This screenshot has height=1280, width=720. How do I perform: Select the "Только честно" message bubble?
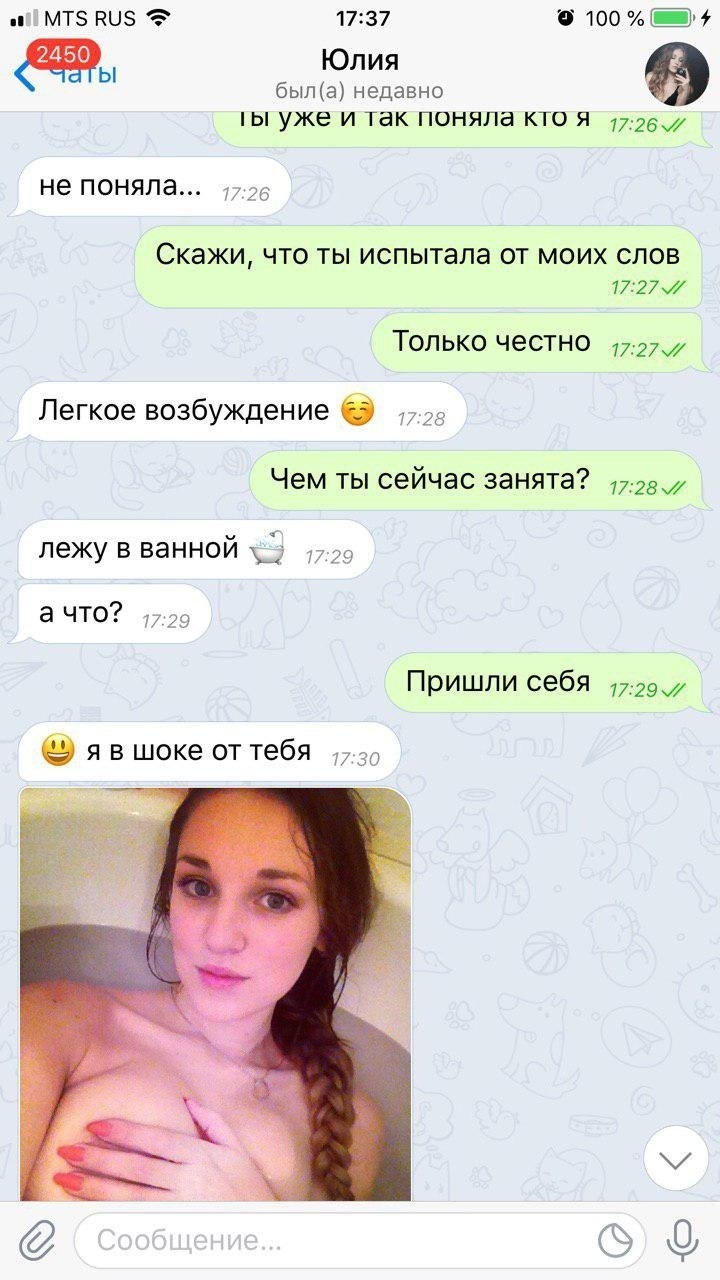coord(537,342)
